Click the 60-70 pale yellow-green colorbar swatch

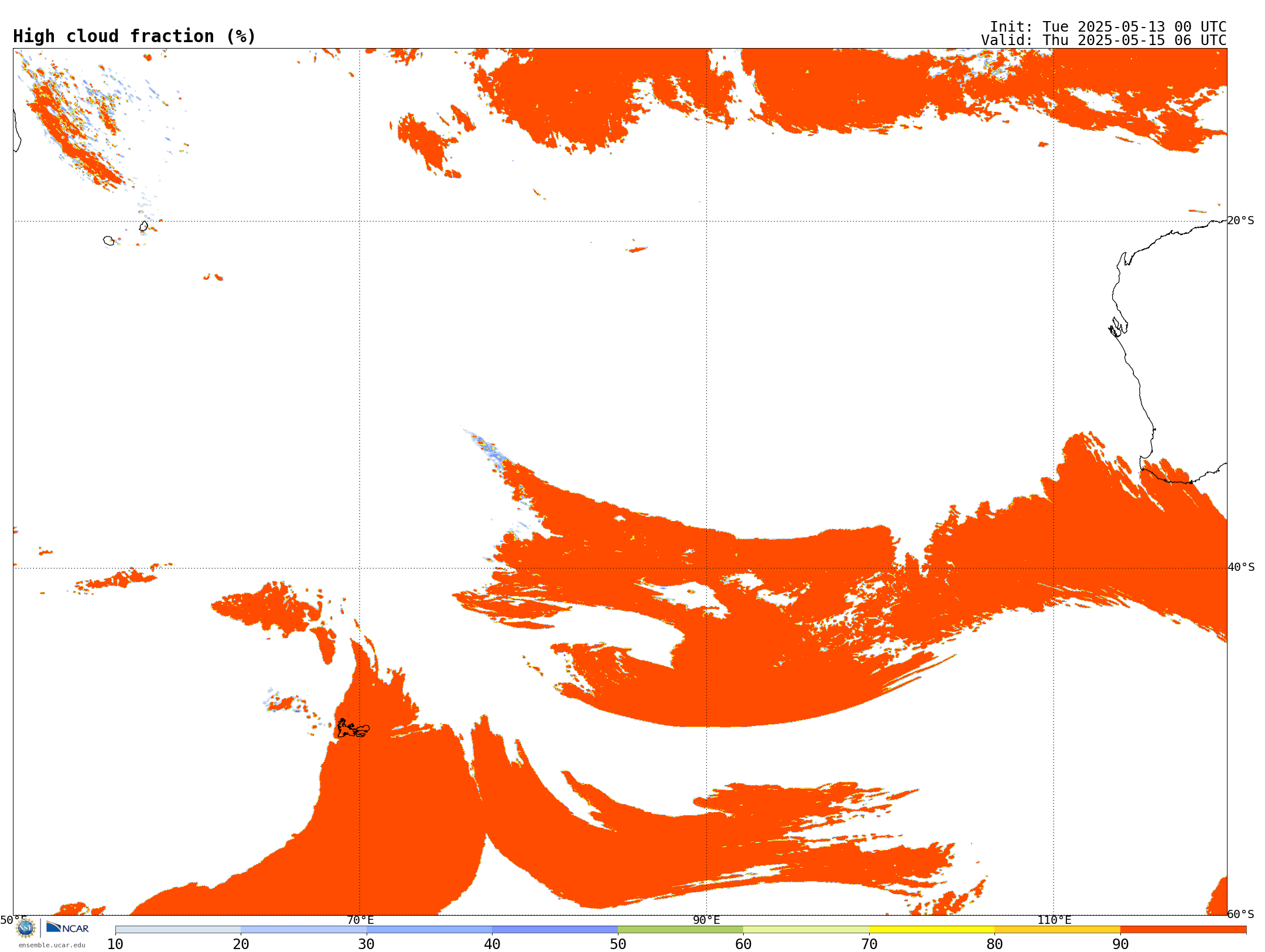pyautogui.click(x=806, y=930)
